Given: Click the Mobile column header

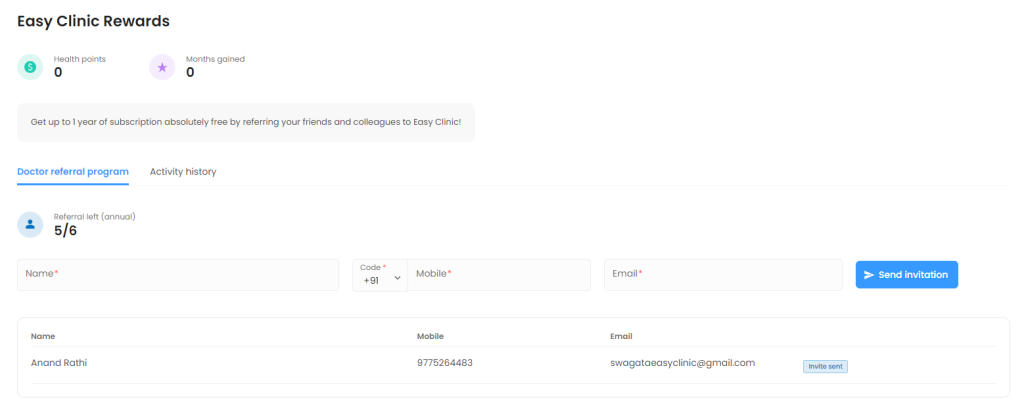Looking at the screenshot, I should pyautogui.click(x=430, y=336).
